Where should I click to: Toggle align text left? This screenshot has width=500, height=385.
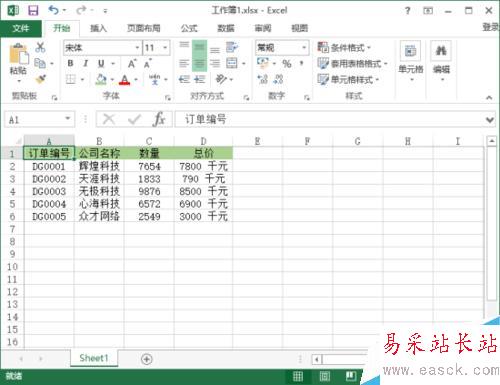(x=184, y=63)
